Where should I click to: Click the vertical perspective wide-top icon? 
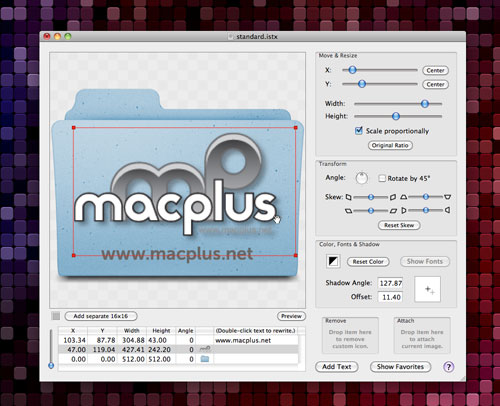447,197
